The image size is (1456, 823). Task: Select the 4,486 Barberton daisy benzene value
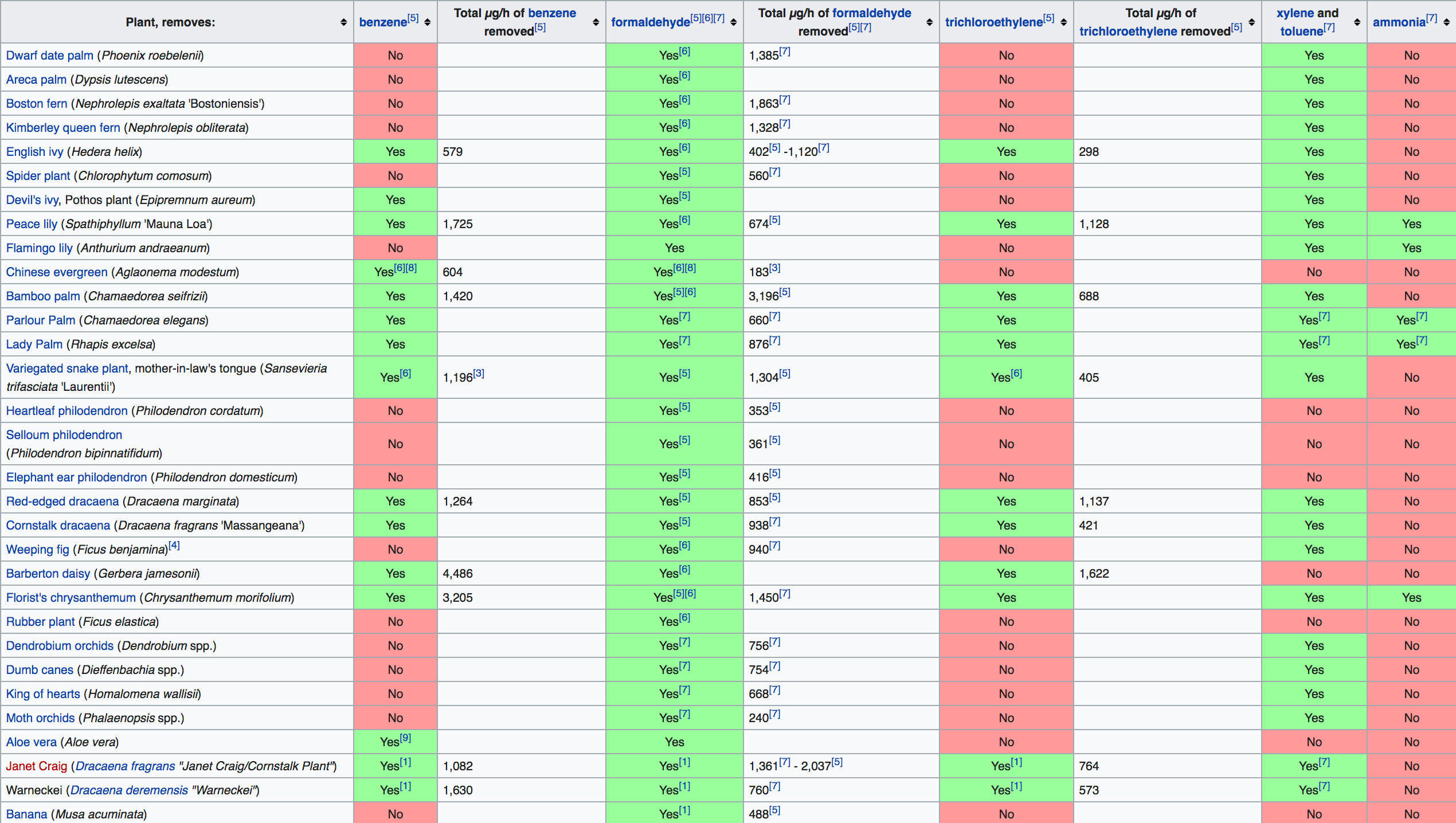coord(457,574)
